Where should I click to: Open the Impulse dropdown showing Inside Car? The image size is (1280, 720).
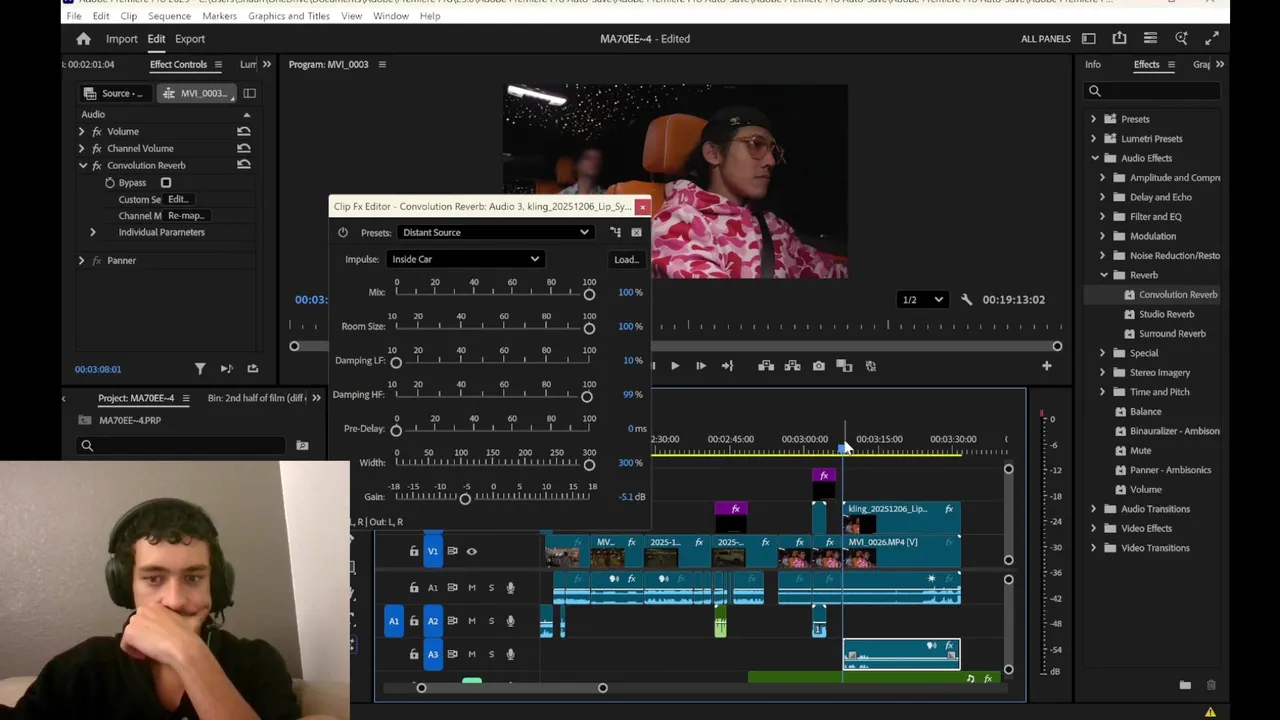pyautogui.click(x=465, y=259)
